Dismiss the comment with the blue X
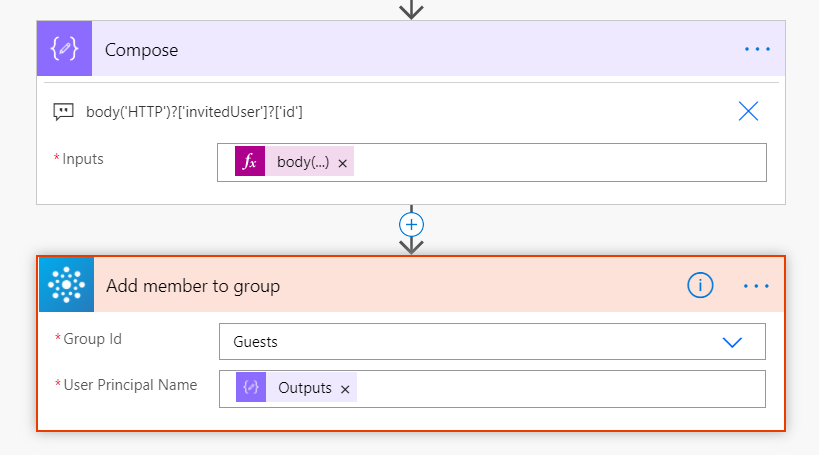Viewport: 819px width, 455px height. (x=748, y=111)
